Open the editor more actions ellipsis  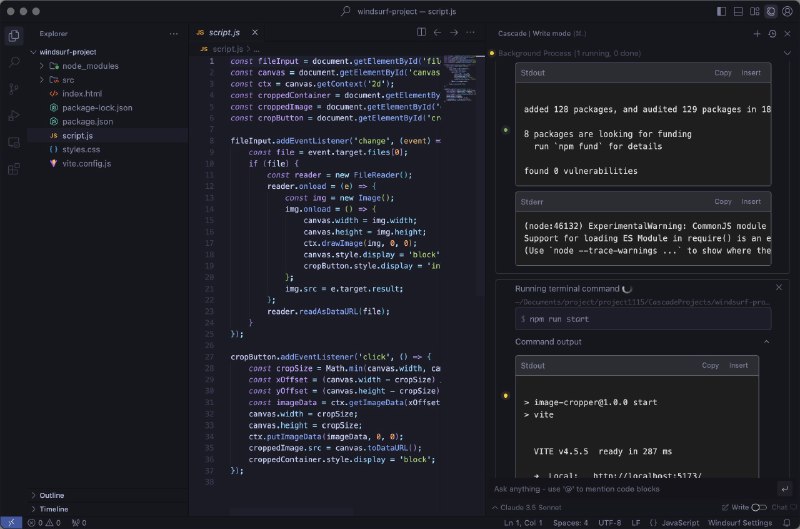coord(470,32)
